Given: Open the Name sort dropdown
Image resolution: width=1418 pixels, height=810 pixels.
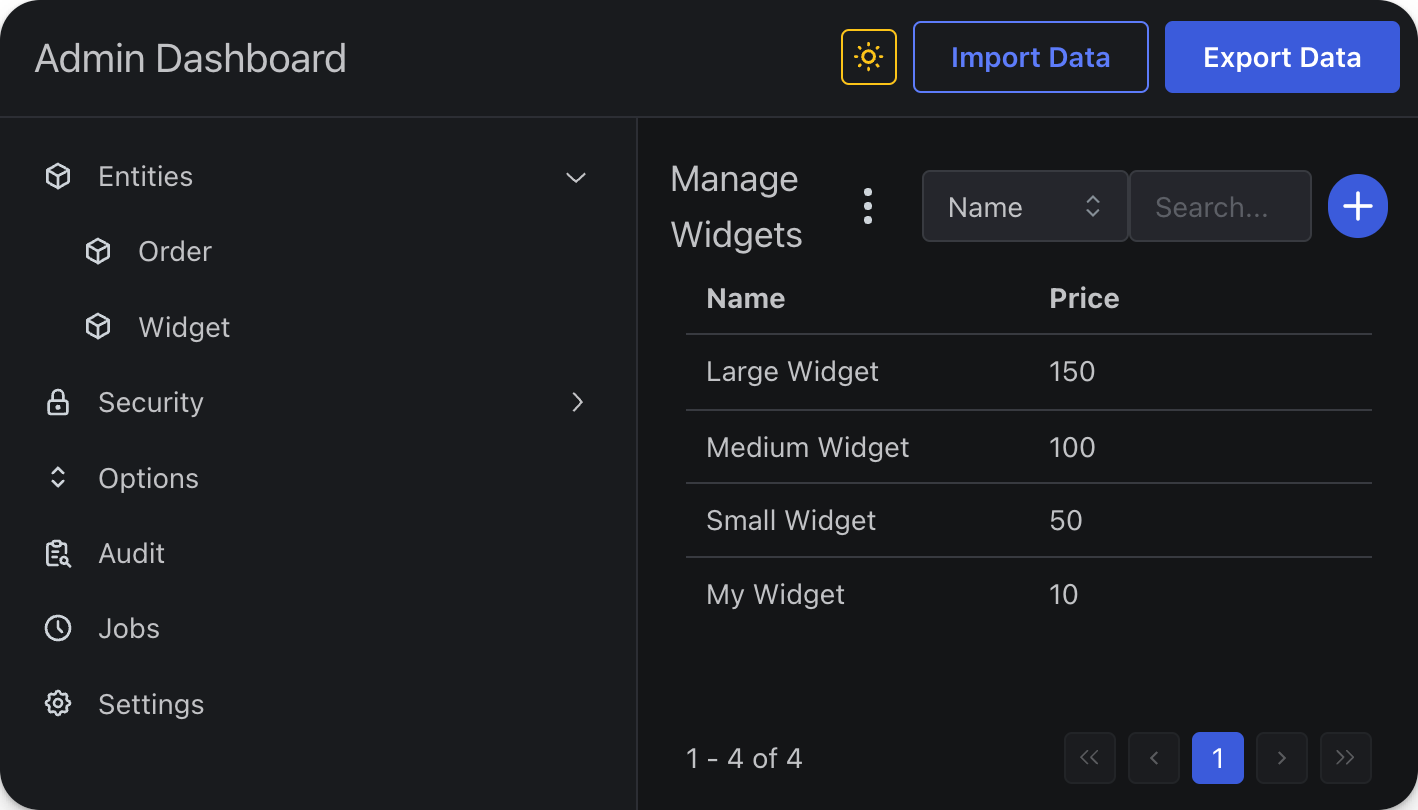Looking at the screenshot, I should [x=1024, y=206].
